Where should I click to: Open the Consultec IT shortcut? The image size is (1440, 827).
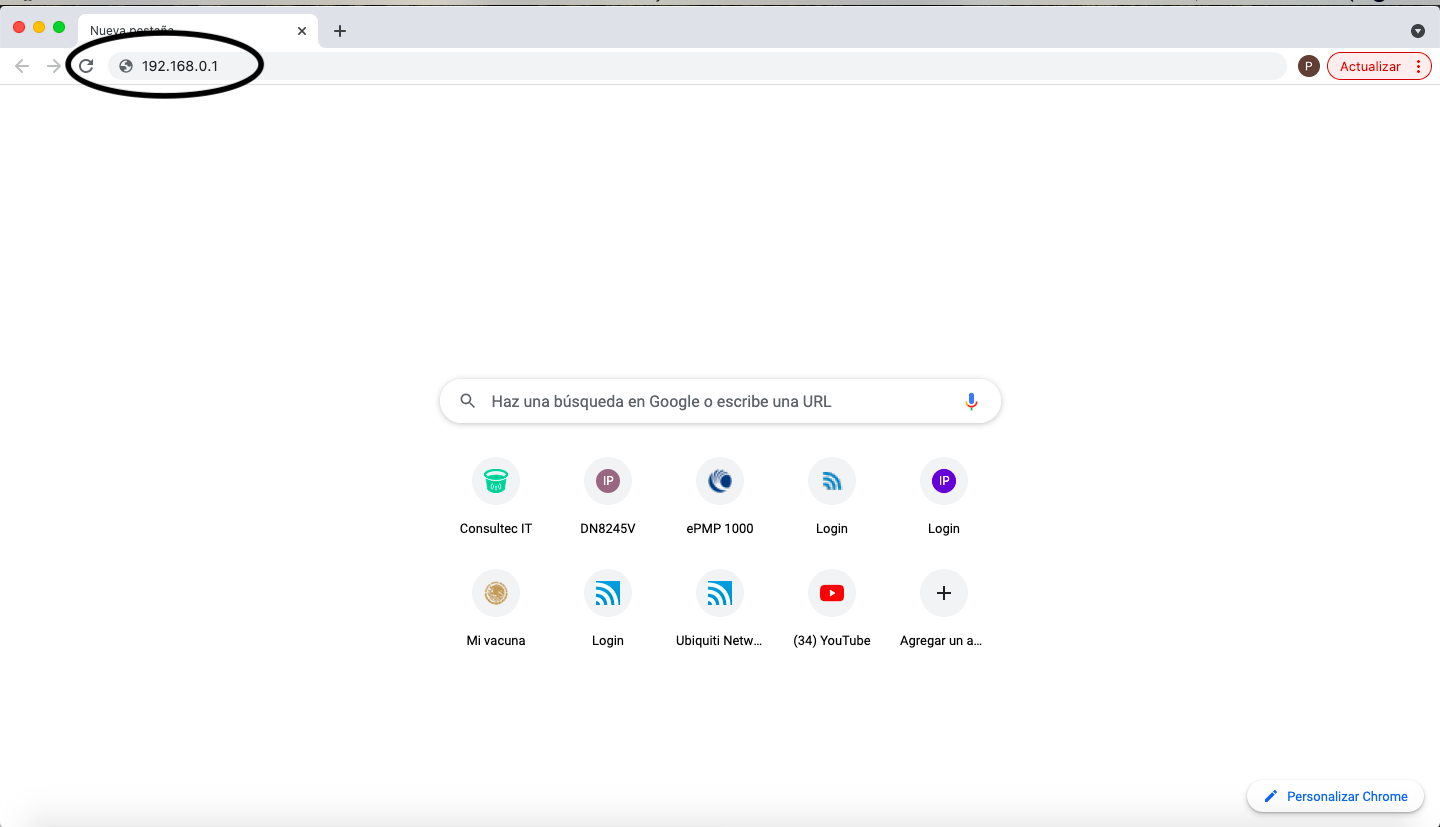(496, 482)
